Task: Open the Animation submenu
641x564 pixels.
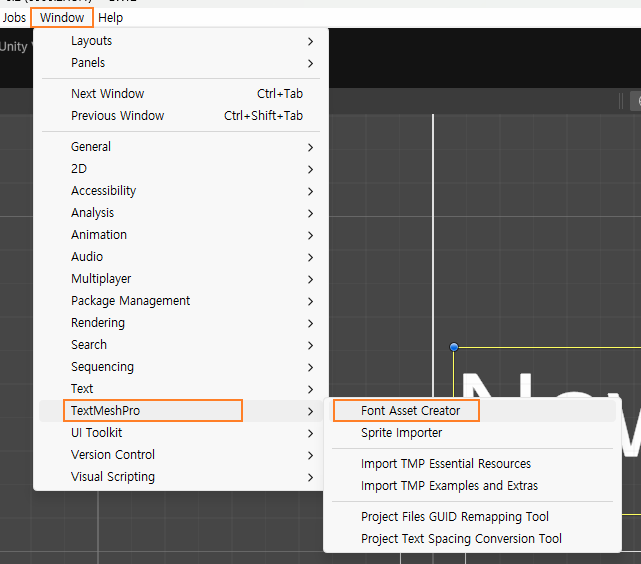Action: tap(180, 235)
